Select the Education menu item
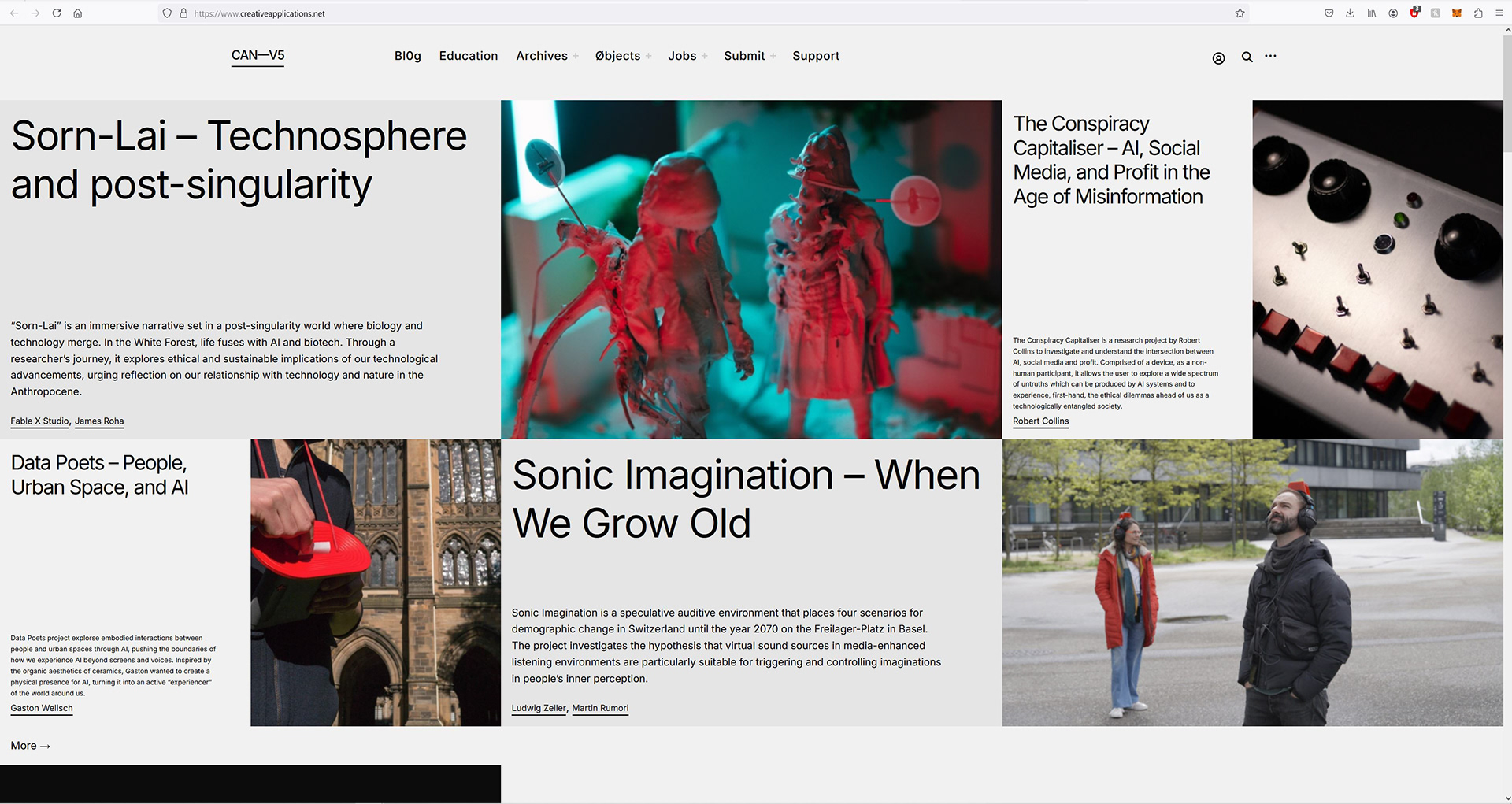 [469, 56]
